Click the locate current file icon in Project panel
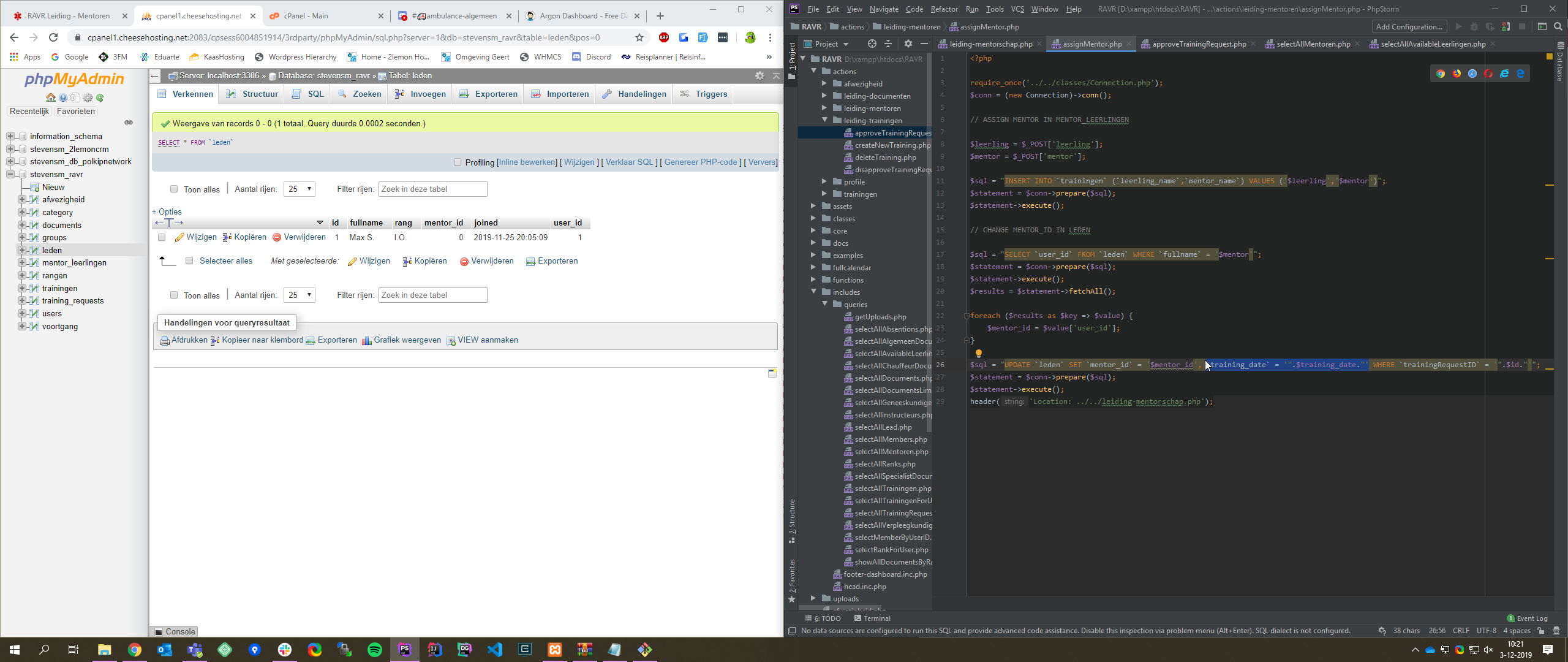The image size is (1568, 662). [872, 44]
